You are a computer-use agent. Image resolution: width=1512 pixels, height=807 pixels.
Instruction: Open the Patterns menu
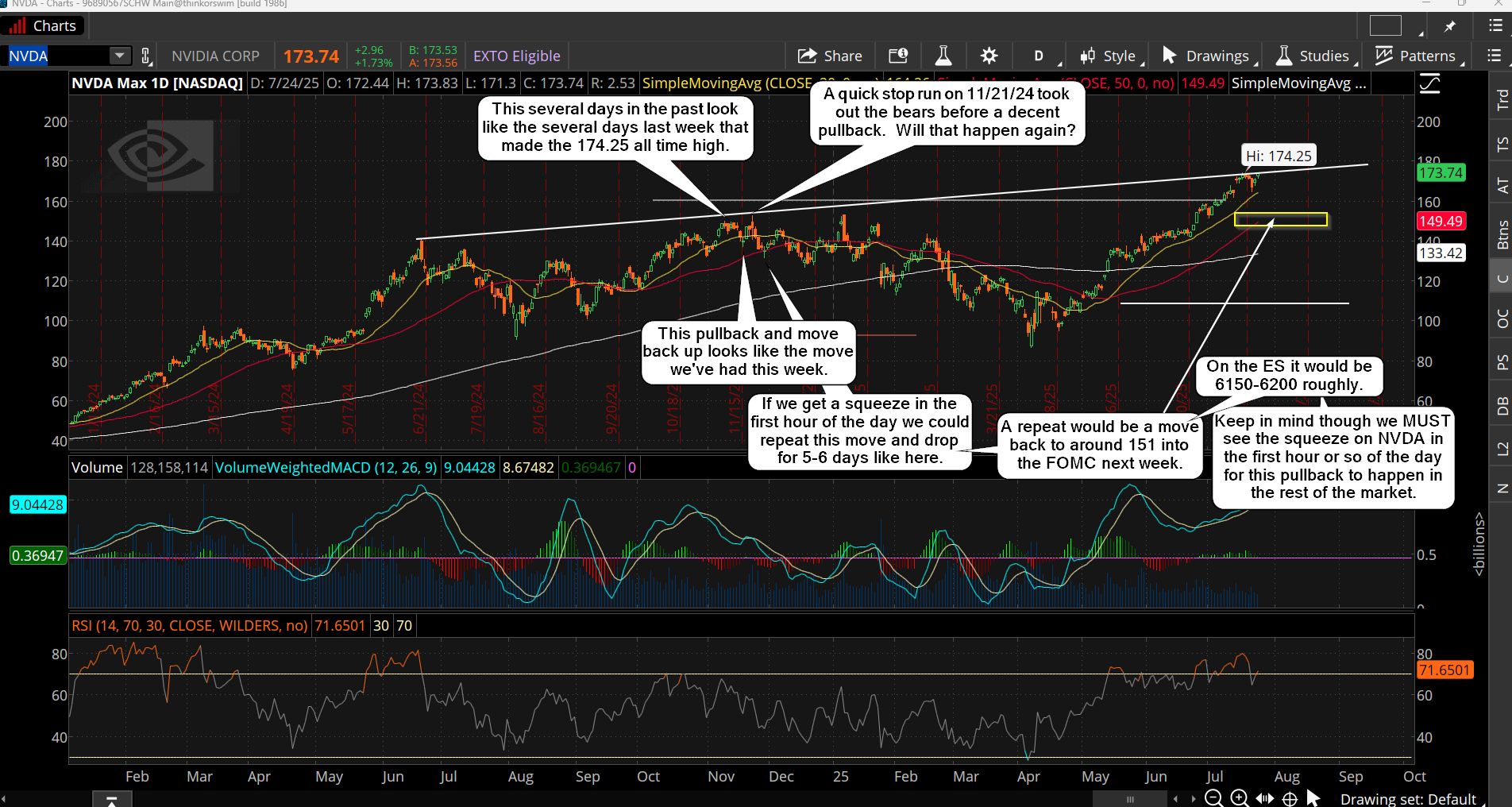pos(1419,56)
